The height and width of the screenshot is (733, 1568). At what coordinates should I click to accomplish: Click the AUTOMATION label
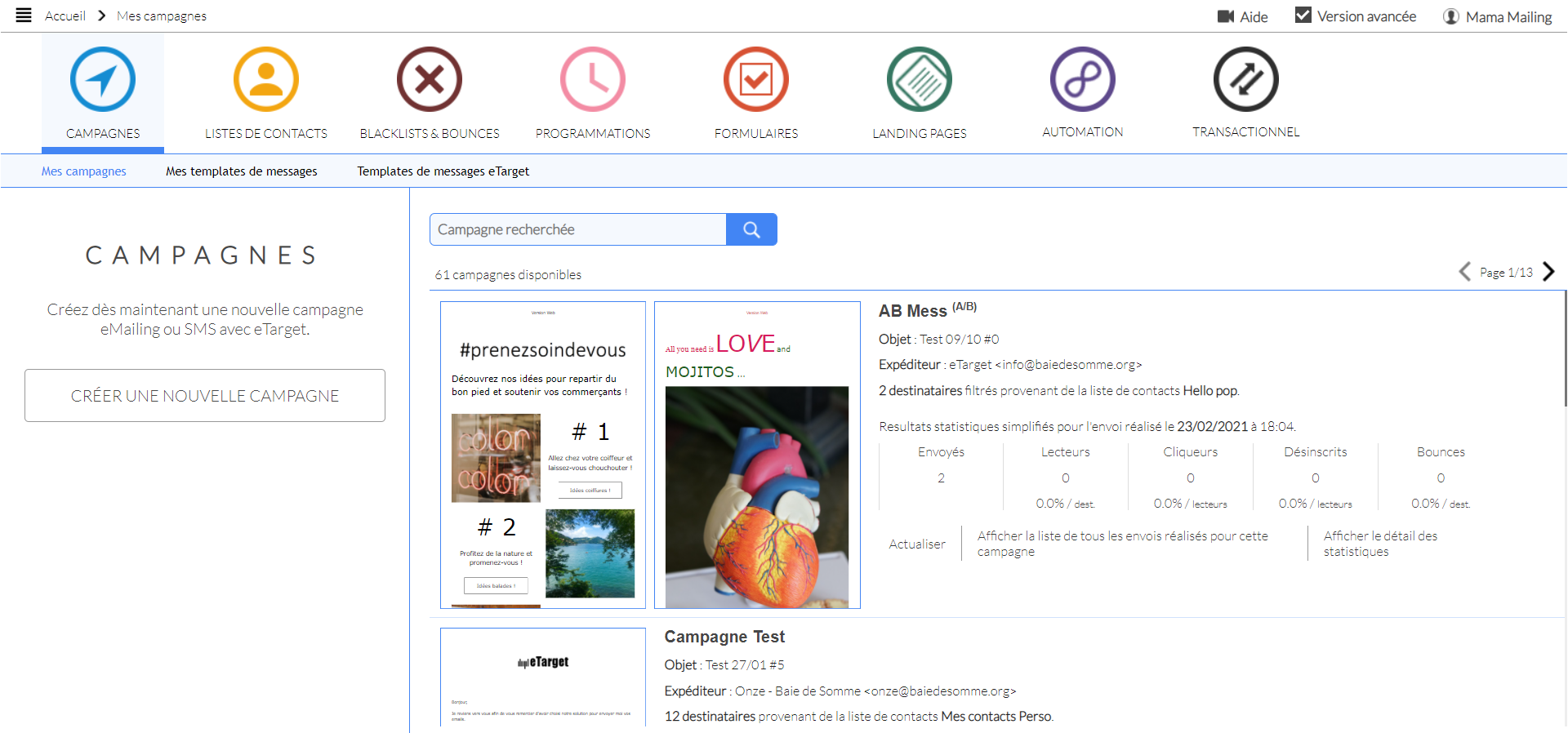pyautogui.click(x=1083, y=131)
